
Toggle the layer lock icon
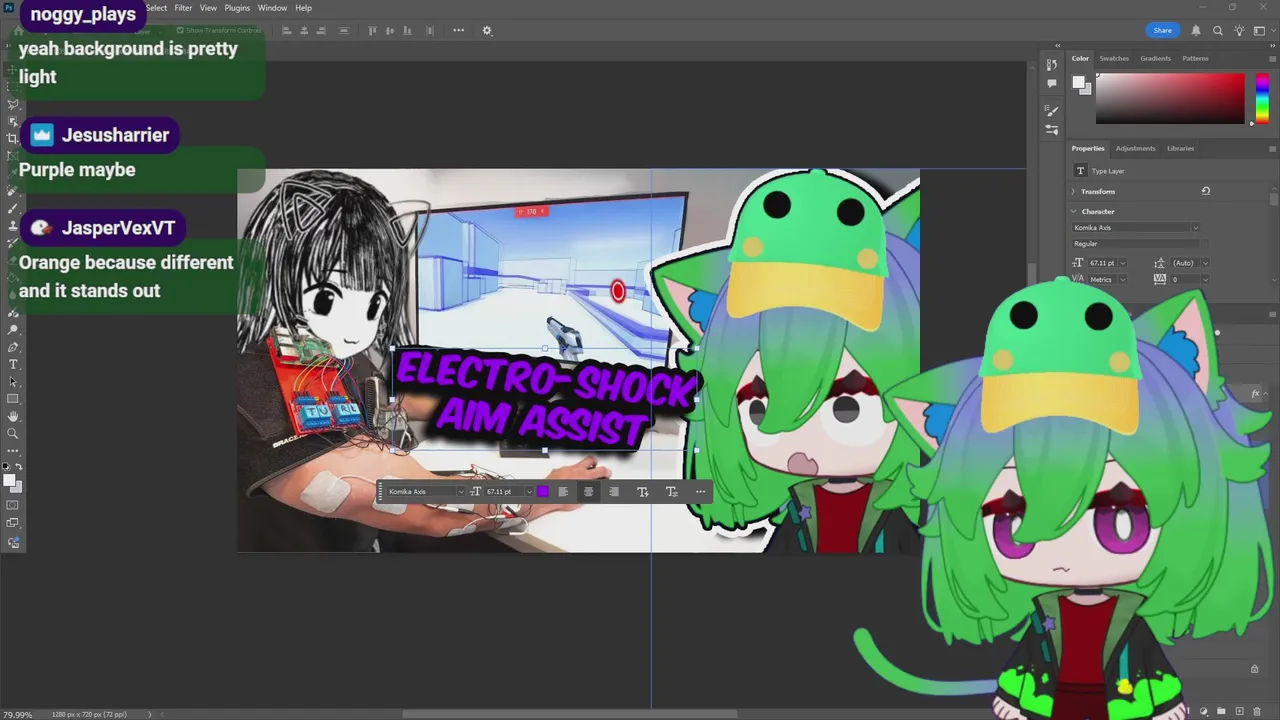click(1254, 669)
